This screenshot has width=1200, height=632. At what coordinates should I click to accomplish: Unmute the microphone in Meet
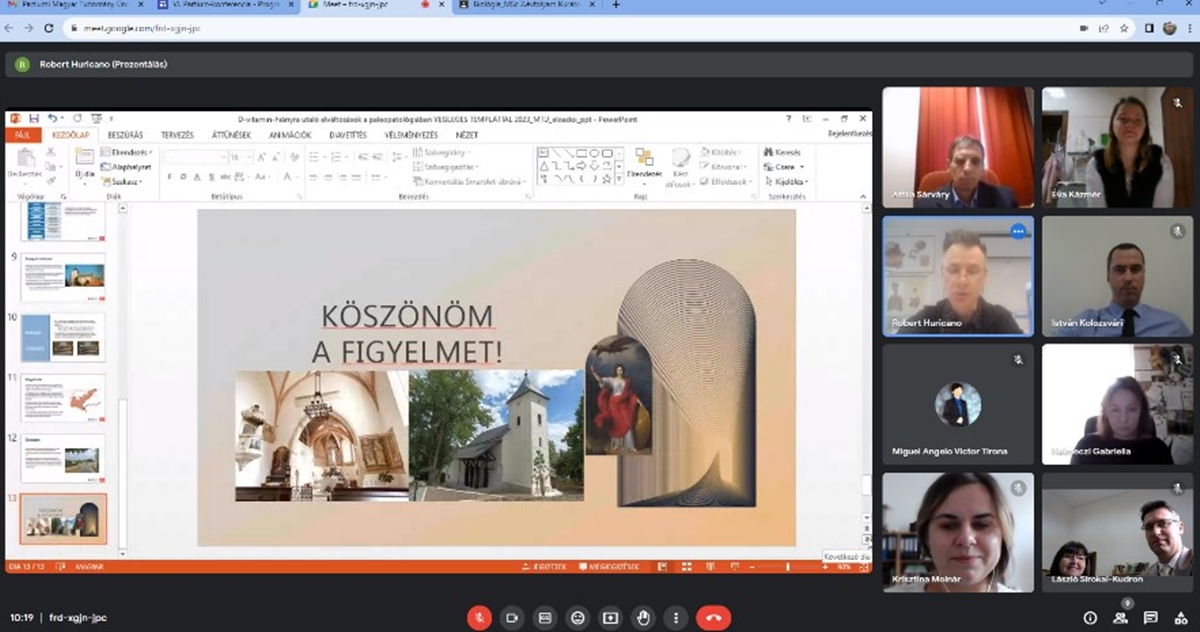(x=480, y=617)
